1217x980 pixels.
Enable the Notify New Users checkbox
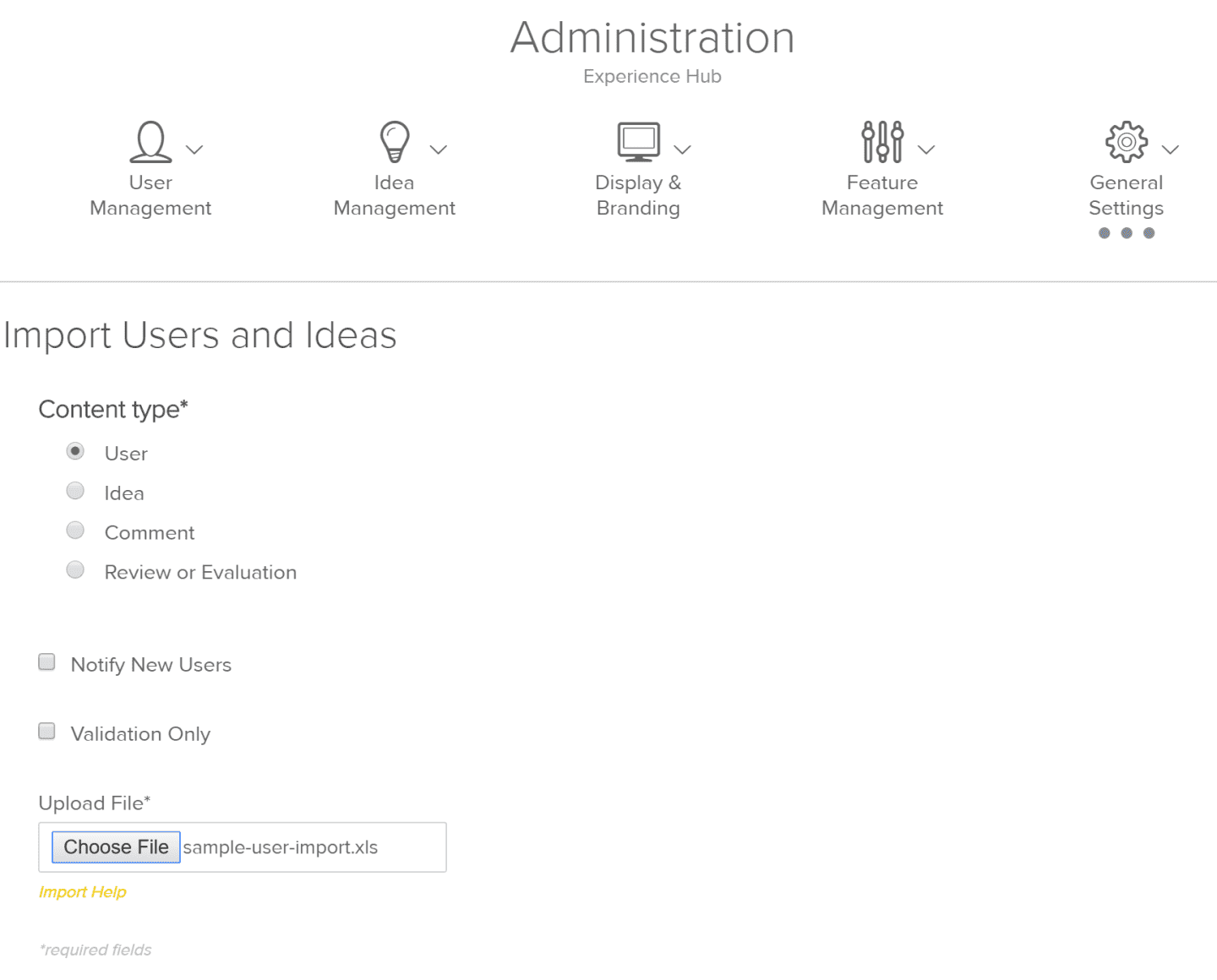point(47,662)
